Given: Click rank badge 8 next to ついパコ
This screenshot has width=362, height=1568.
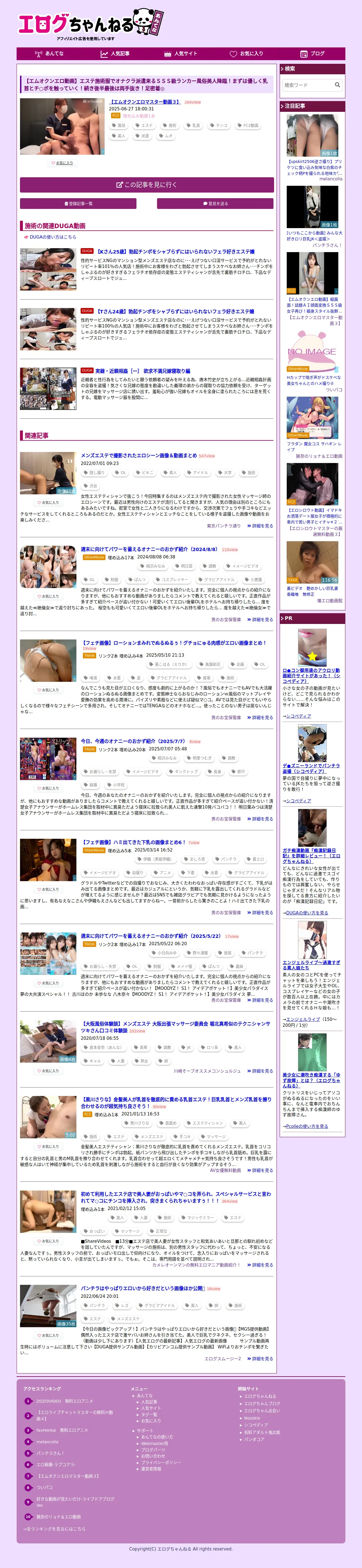Looking at the screenshot, I should (28, 1487).
